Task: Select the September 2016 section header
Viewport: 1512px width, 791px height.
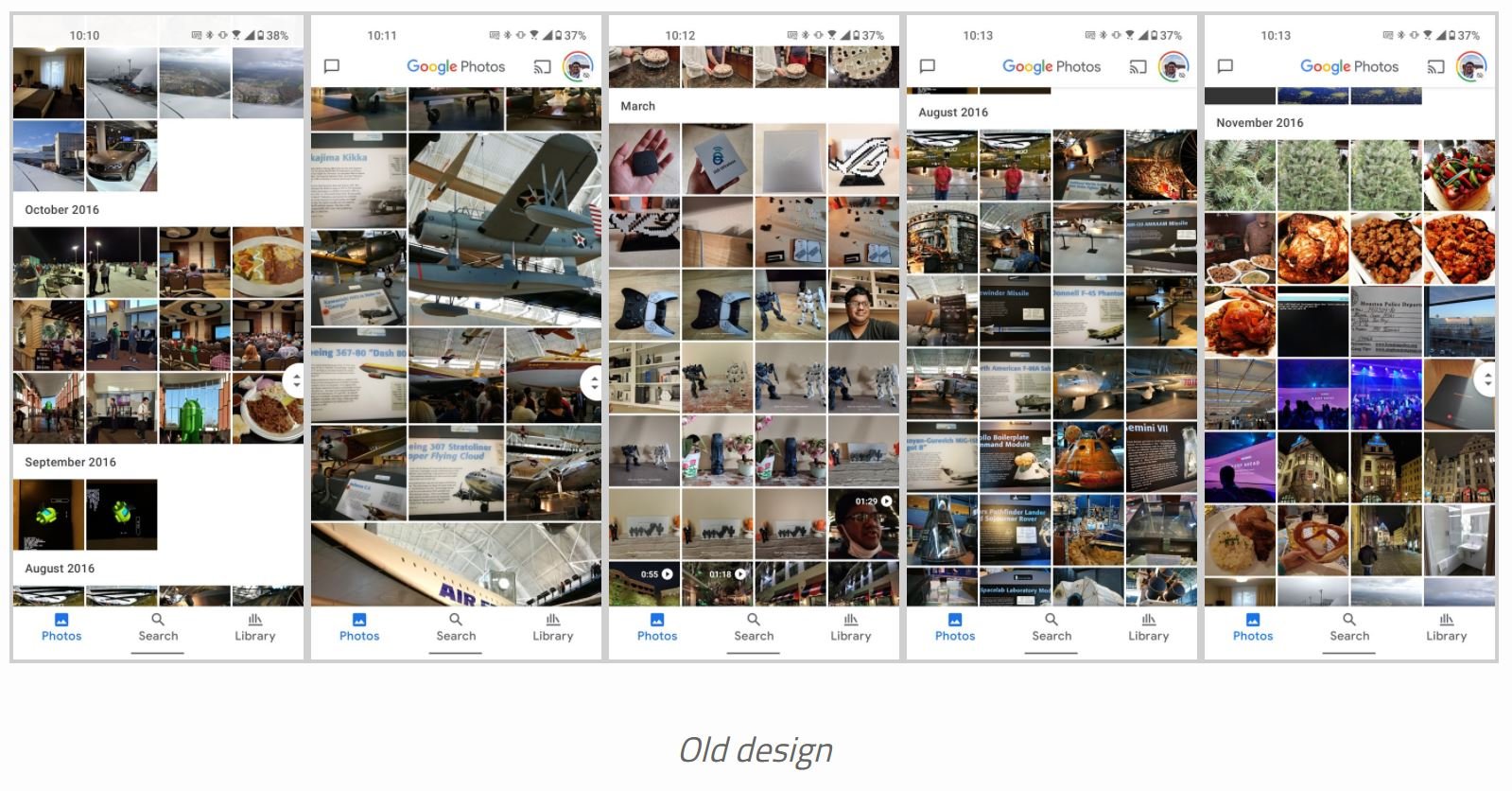Action: tap(71, 462)
